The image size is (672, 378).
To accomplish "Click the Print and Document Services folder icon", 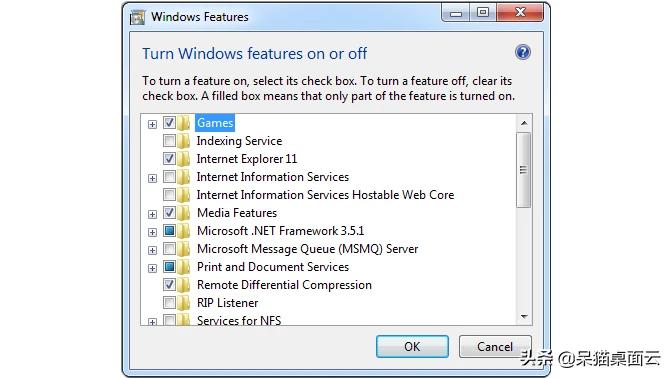I will pos(184,267).
